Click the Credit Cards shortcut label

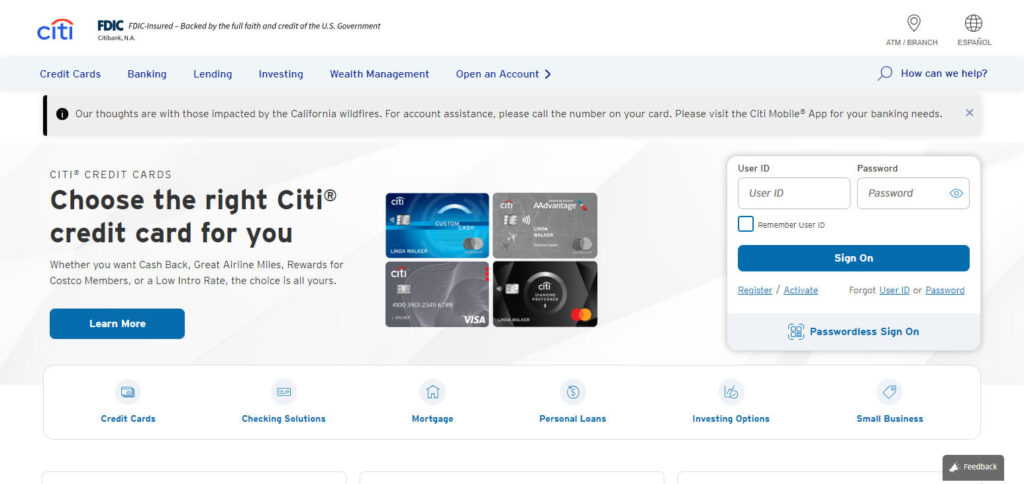128,419
